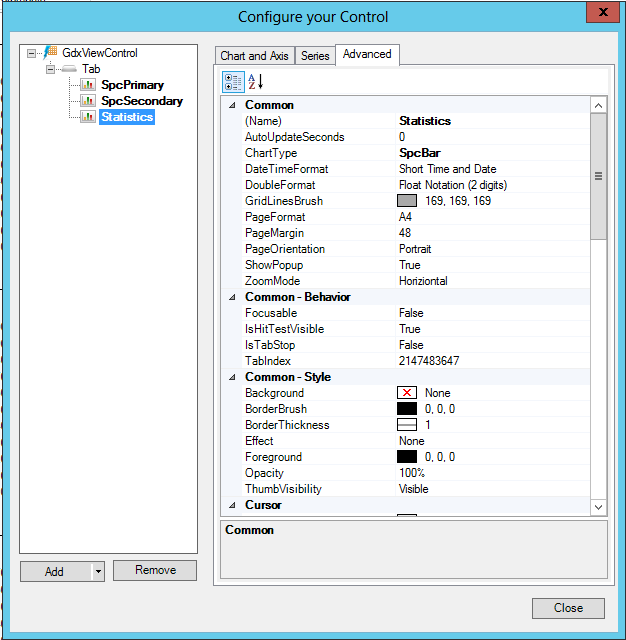Screen dimensions: 626x640
Task: Click the Alphabetical sort icon
Action: (x=255, y=82)
